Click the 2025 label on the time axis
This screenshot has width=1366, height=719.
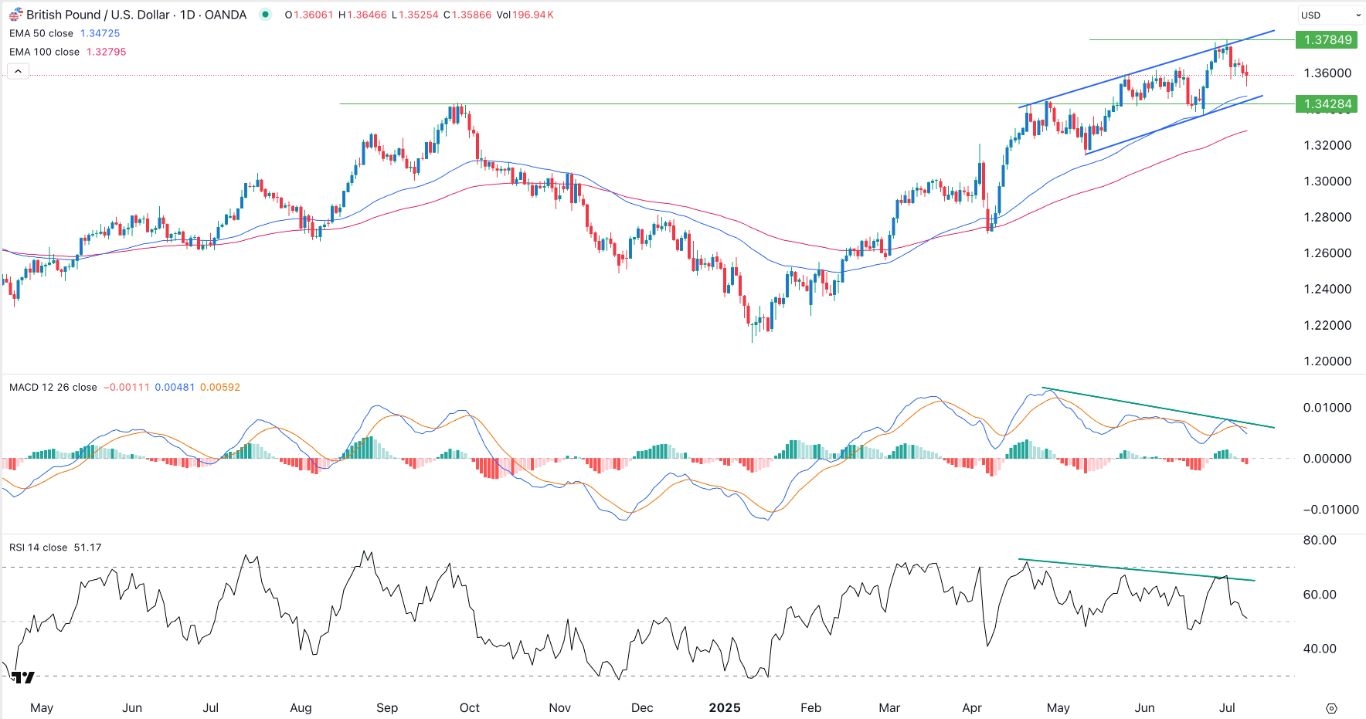click(725, 707)
